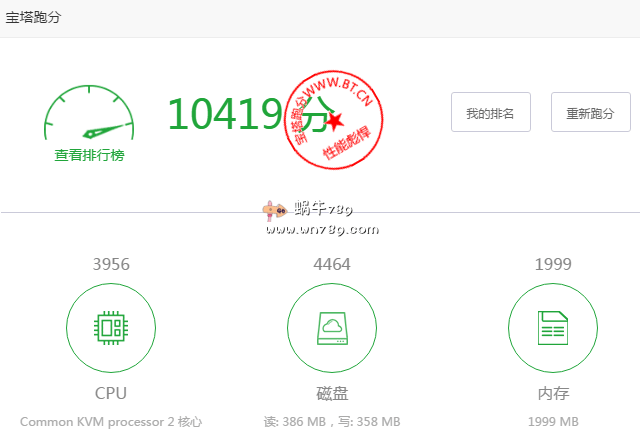Click the CPU label text
The width and height of the screenshot is (640, 436).
pos(111,394)
